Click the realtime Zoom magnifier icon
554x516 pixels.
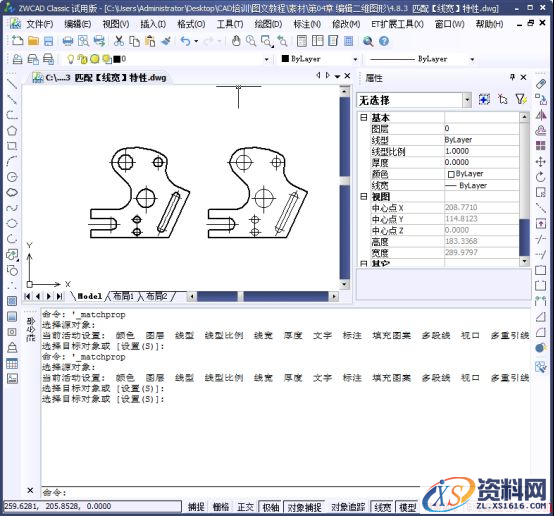pos(251,41)
